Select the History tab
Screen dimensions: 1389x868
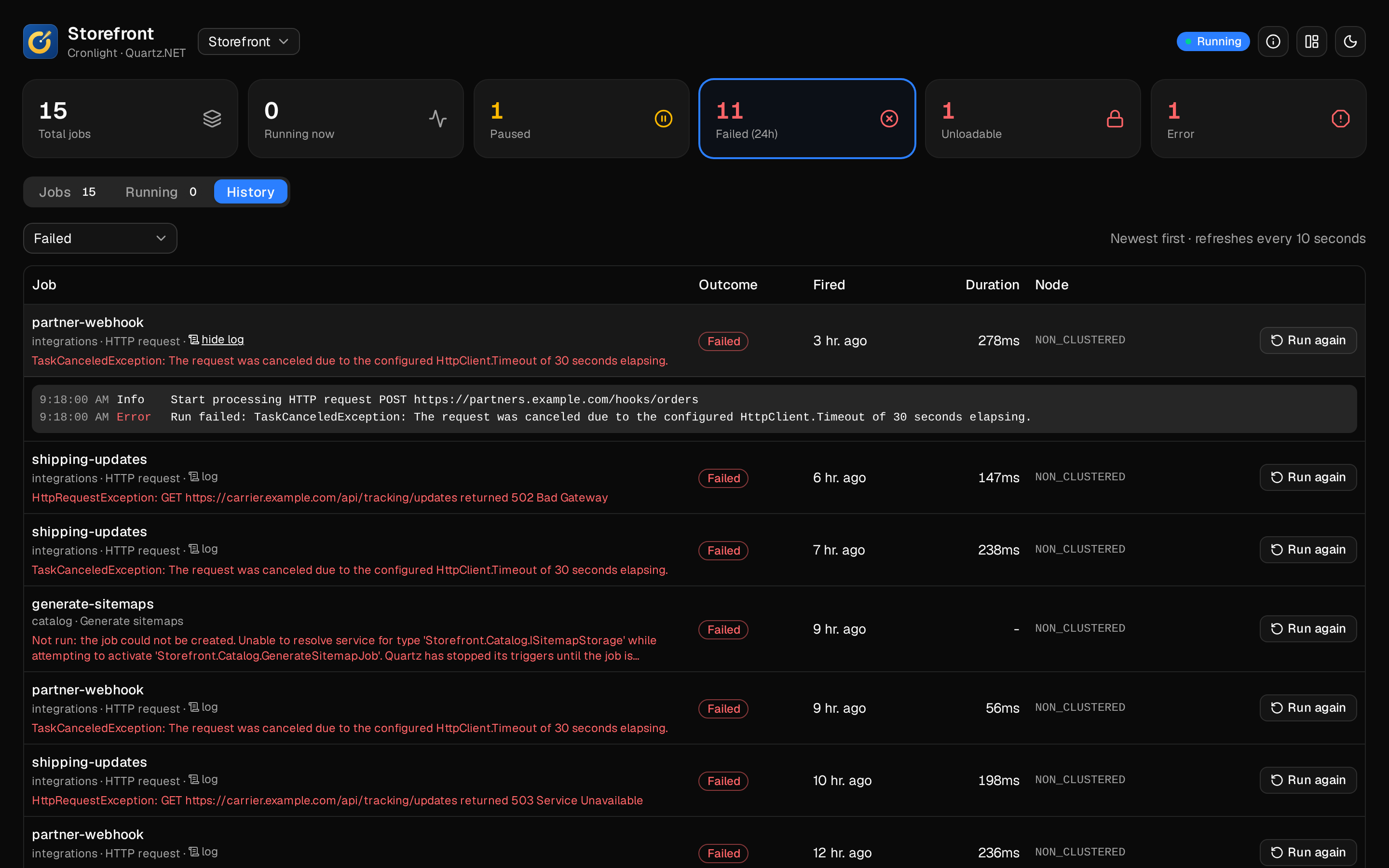point(250,192)
